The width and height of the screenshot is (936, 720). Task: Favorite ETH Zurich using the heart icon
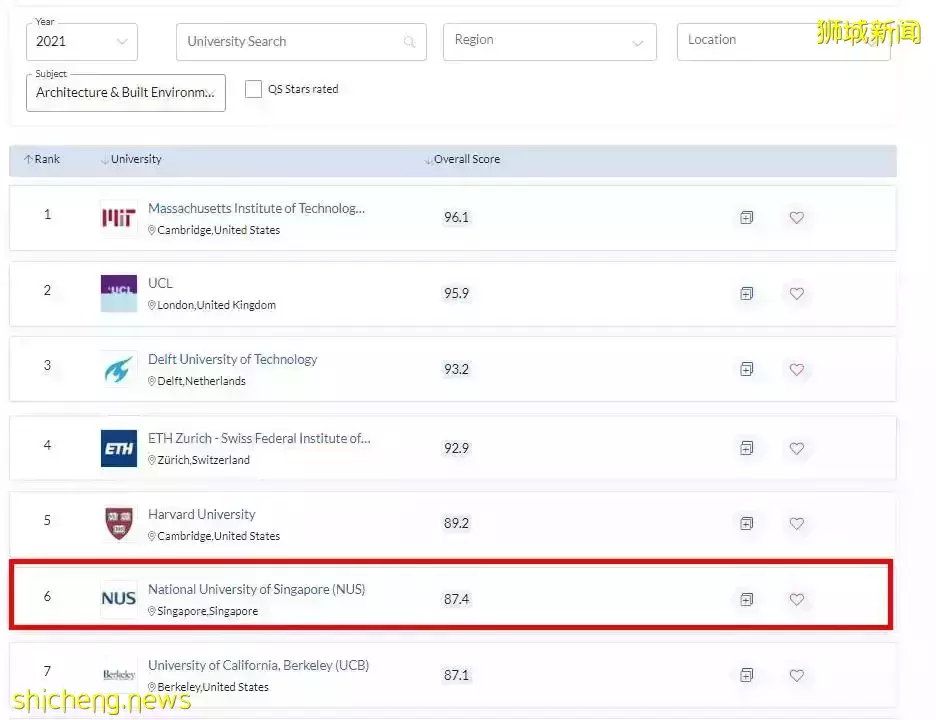coord(797,448)
